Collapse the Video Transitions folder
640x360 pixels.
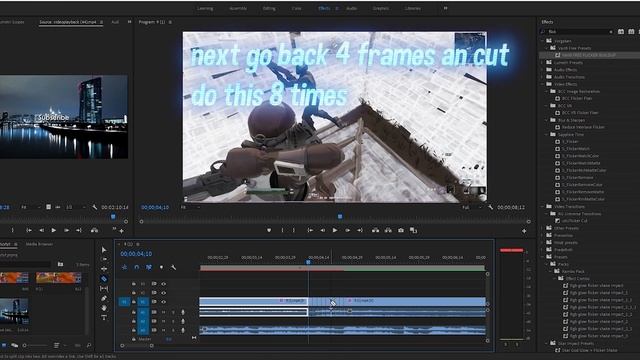(x=543, y=207)
